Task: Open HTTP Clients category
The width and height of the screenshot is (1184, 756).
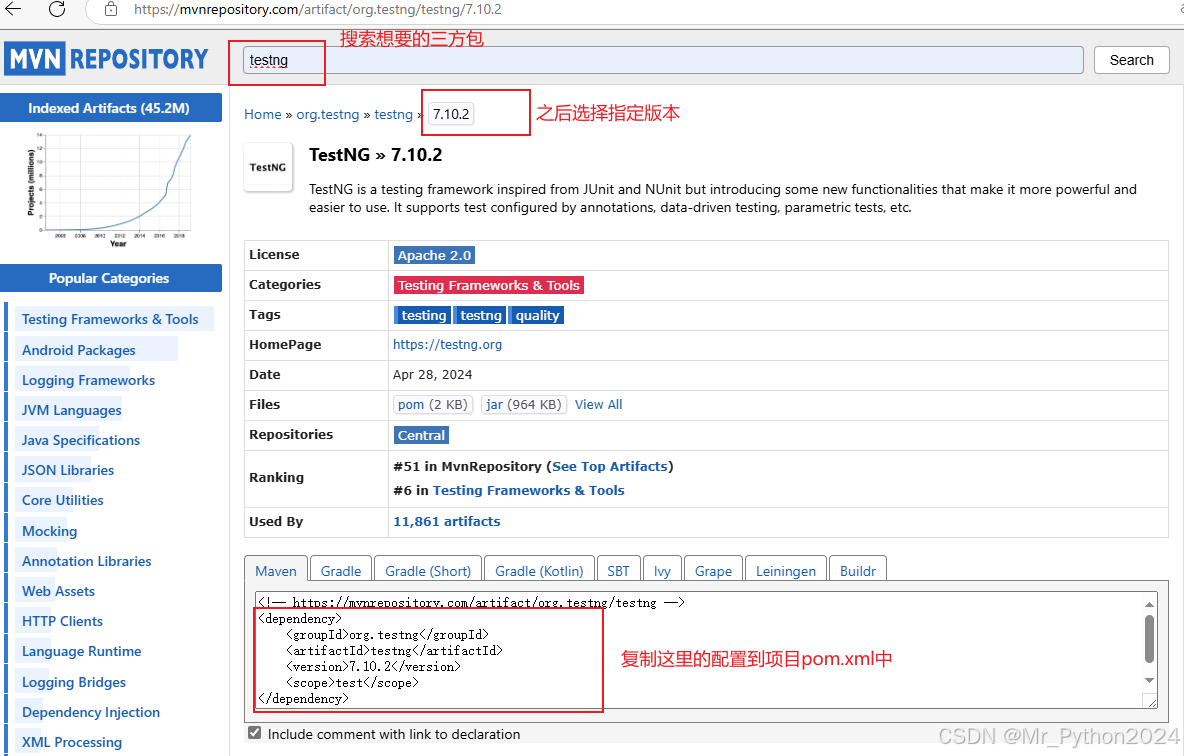Action: point(62,622)
